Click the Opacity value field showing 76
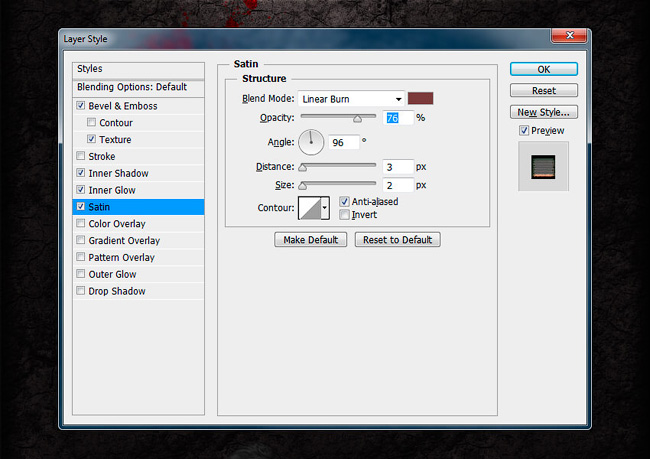This screenshot has width=650, height=459. click(x=398, y=118)
